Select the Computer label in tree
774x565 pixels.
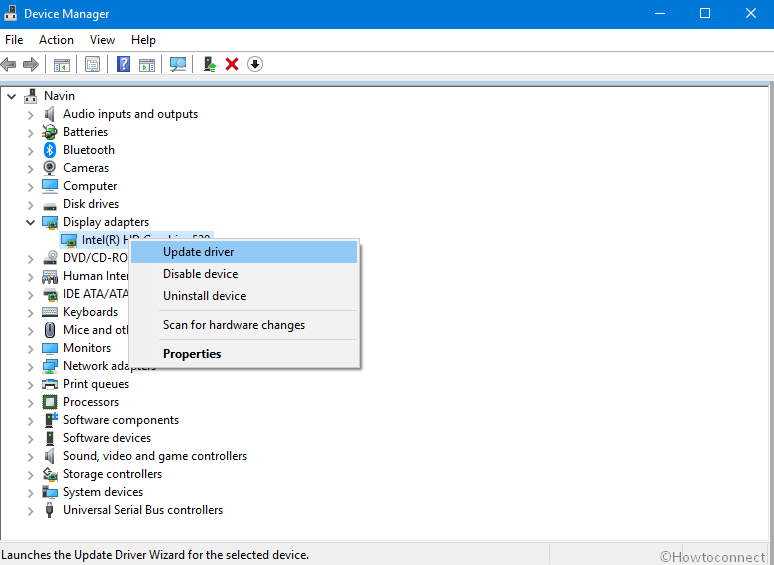point(90,186)
